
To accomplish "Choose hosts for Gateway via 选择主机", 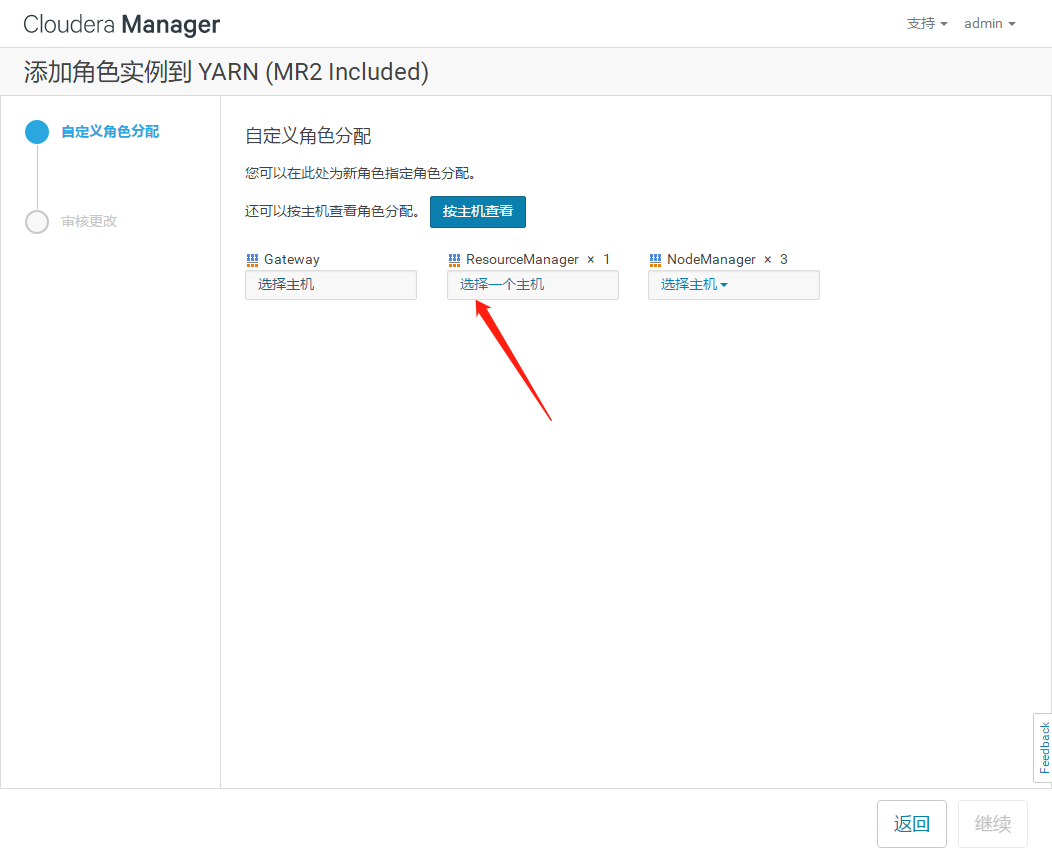I will click(x=331, y=284).
